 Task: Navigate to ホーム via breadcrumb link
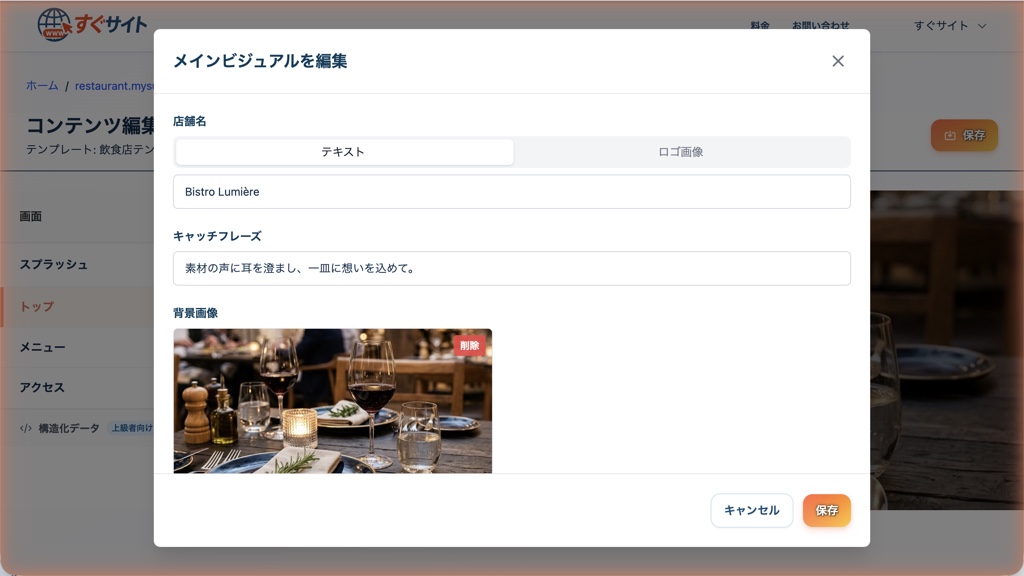tap(41, 86)
